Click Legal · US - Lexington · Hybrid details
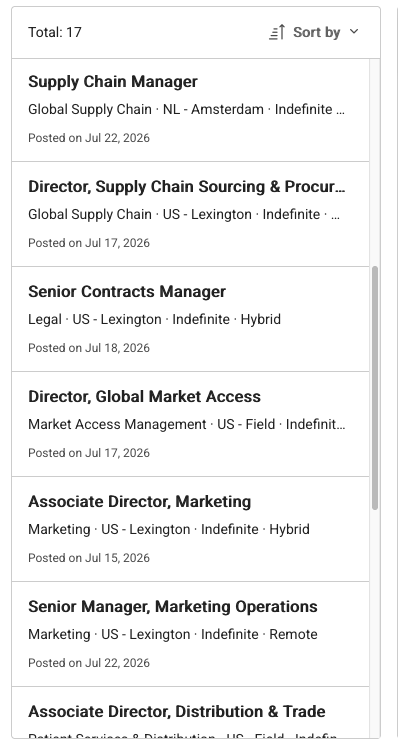The image size is (398, 742). [154, 319]
